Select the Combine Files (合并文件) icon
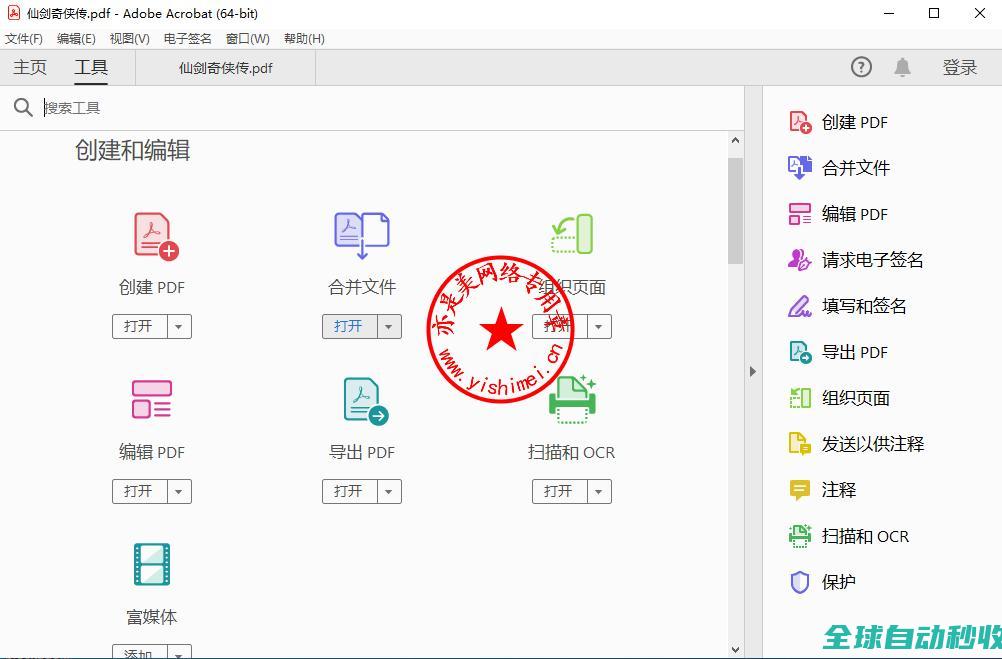Image resolution: width=1002 pixels, height=659 pixels. coord(361,235)
